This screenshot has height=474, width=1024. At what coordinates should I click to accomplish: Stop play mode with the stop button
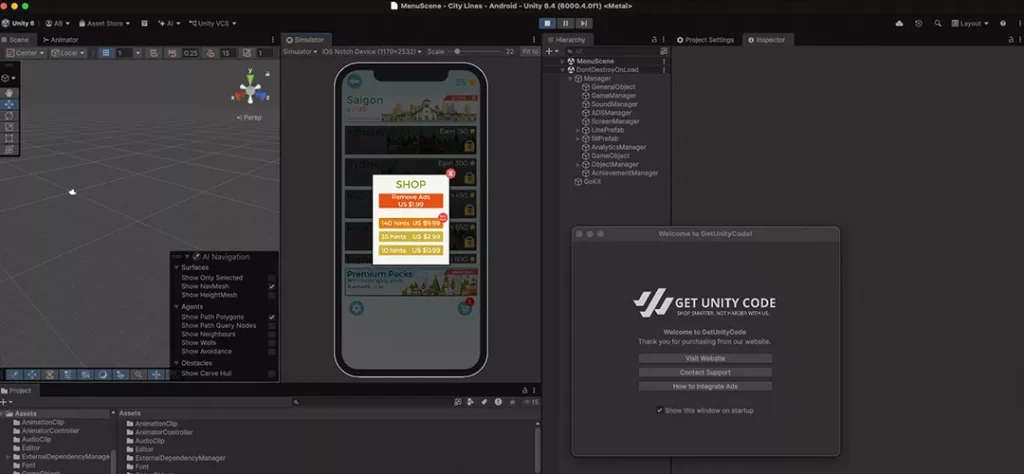547,24
